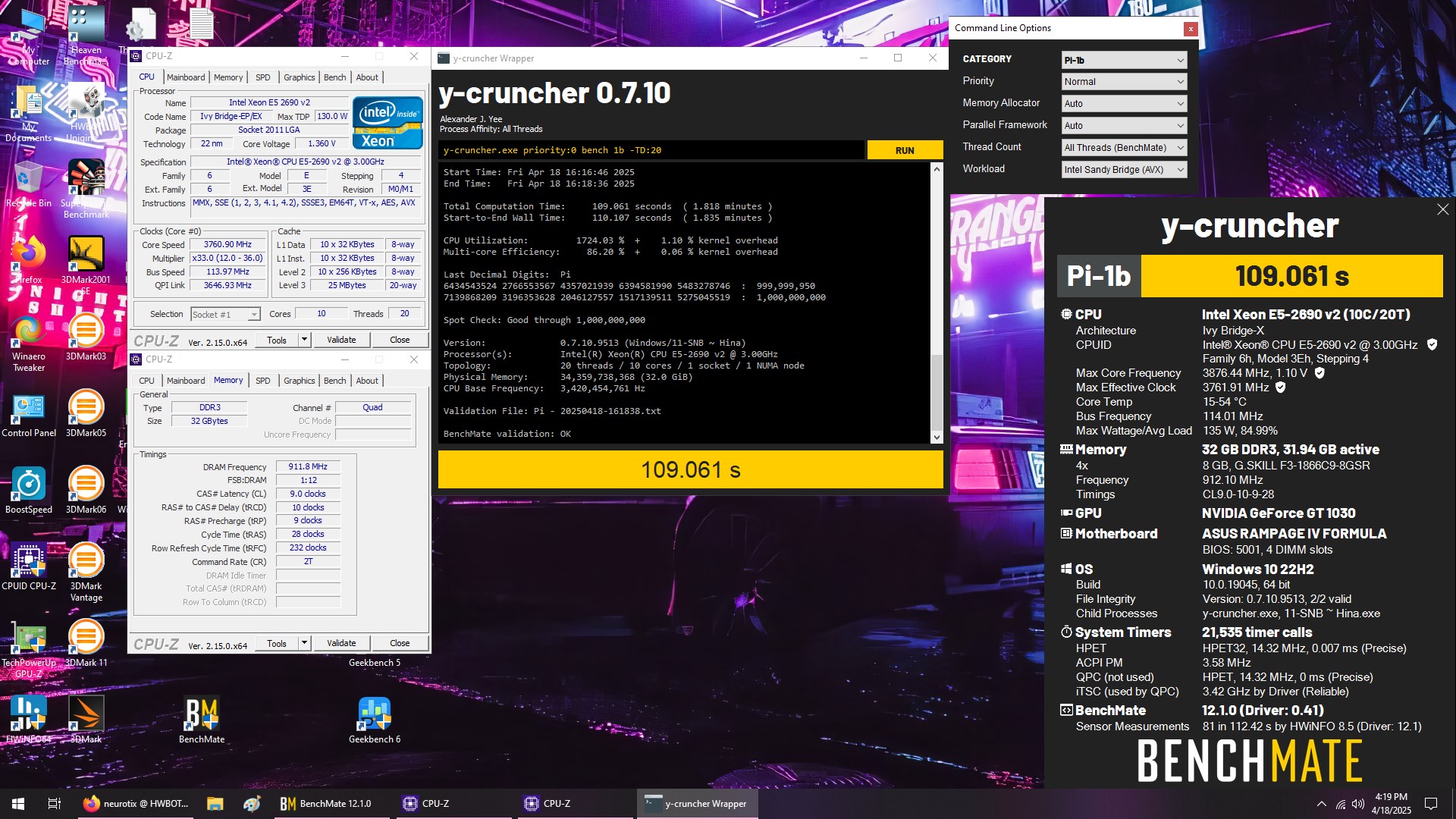Switch to Memory tab in top CPU-Z

click(x=228, y=77)
